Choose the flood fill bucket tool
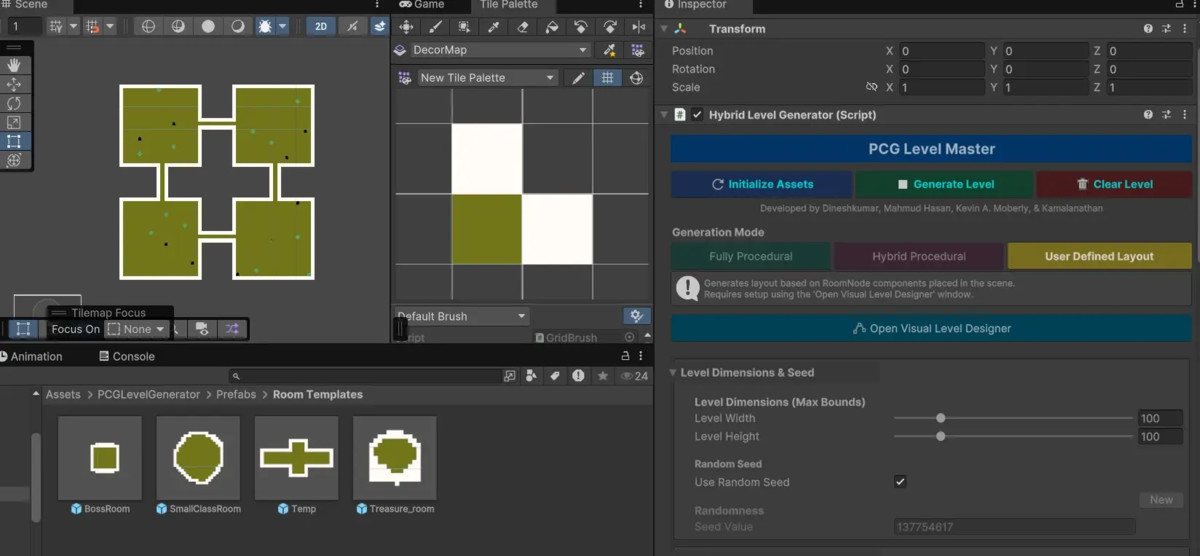The width and height of the screenshot is (1200, 556). click(x=551, y=27)
